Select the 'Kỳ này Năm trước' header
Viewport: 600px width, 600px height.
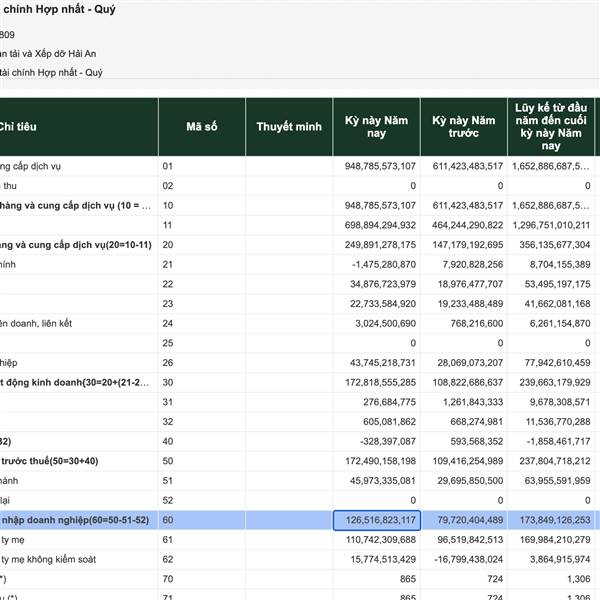point(464,127)
